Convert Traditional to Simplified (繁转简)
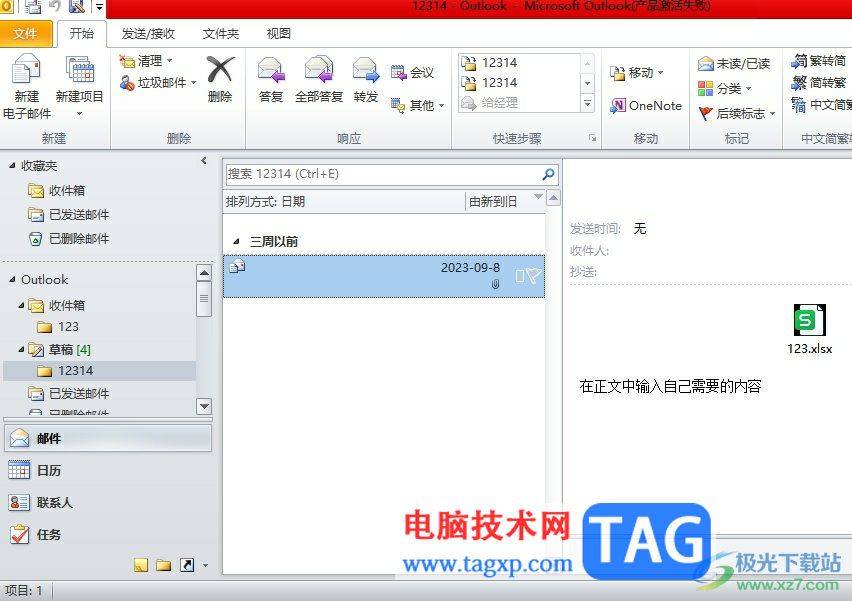Image resolution: width=852 pixels, height=601 pixels. tap(818, 61)
